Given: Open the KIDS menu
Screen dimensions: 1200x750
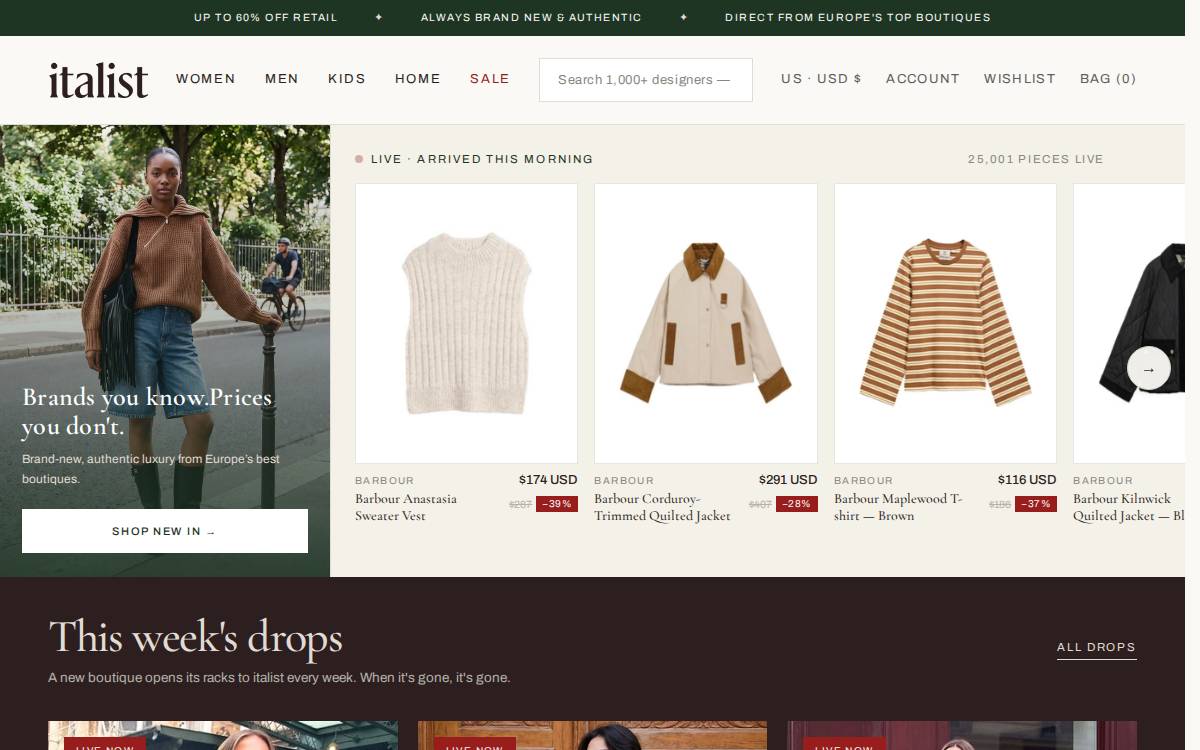Looking at the screenshot, I should (x=347, y=79).
